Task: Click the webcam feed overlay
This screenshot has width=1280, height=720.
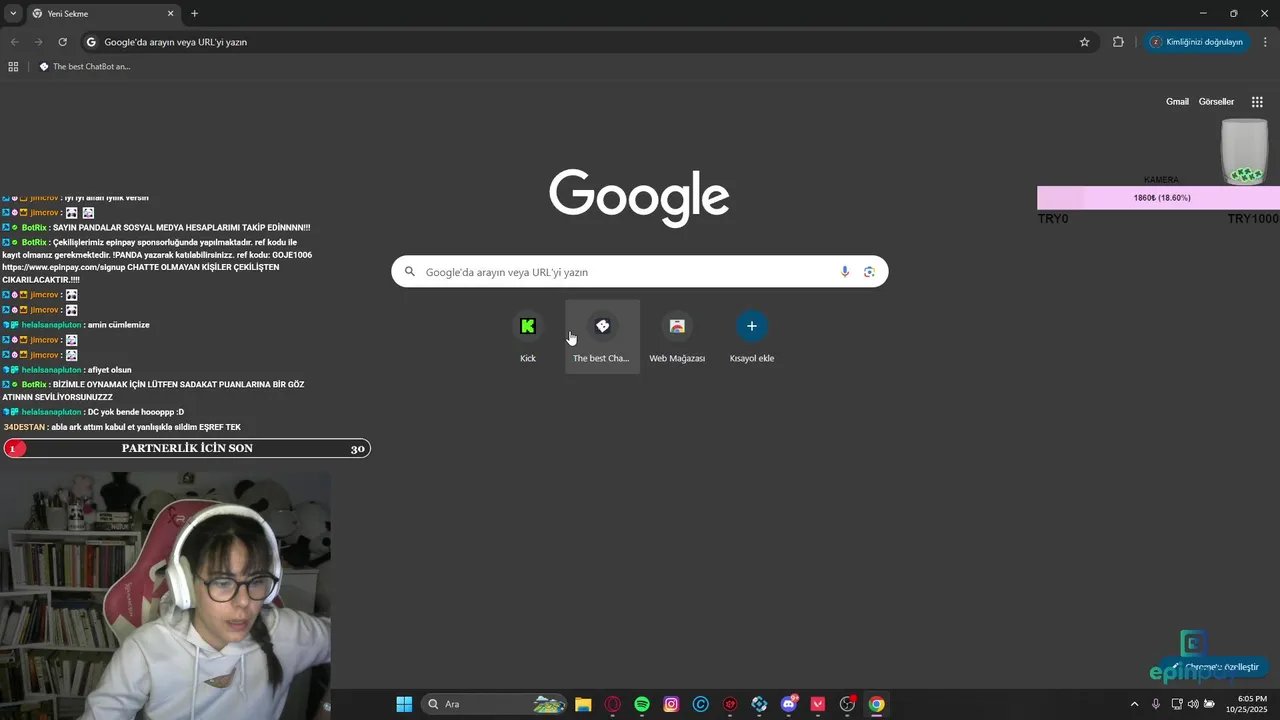Action: click(165, 596)
